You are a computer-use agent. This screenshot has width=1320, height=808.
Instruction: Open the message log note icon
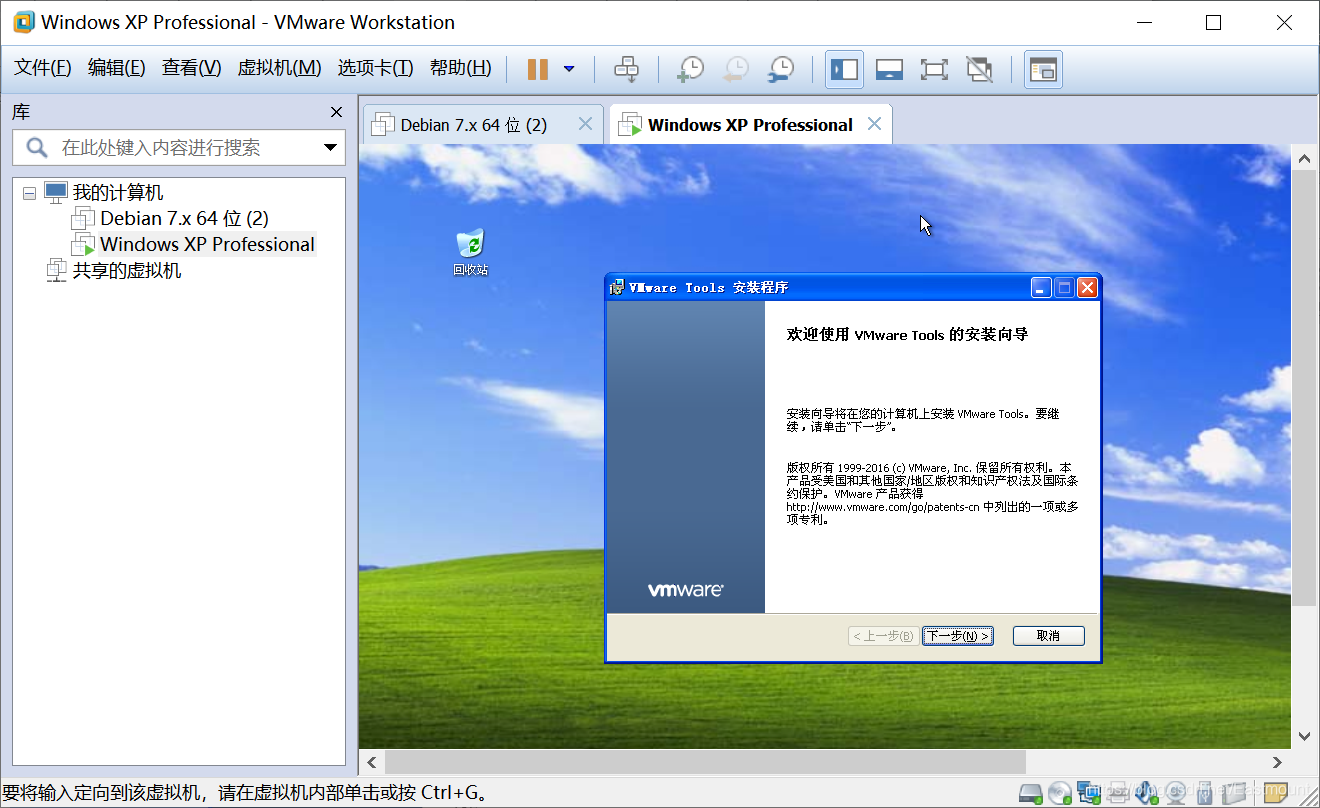(x=1276, y=793)
